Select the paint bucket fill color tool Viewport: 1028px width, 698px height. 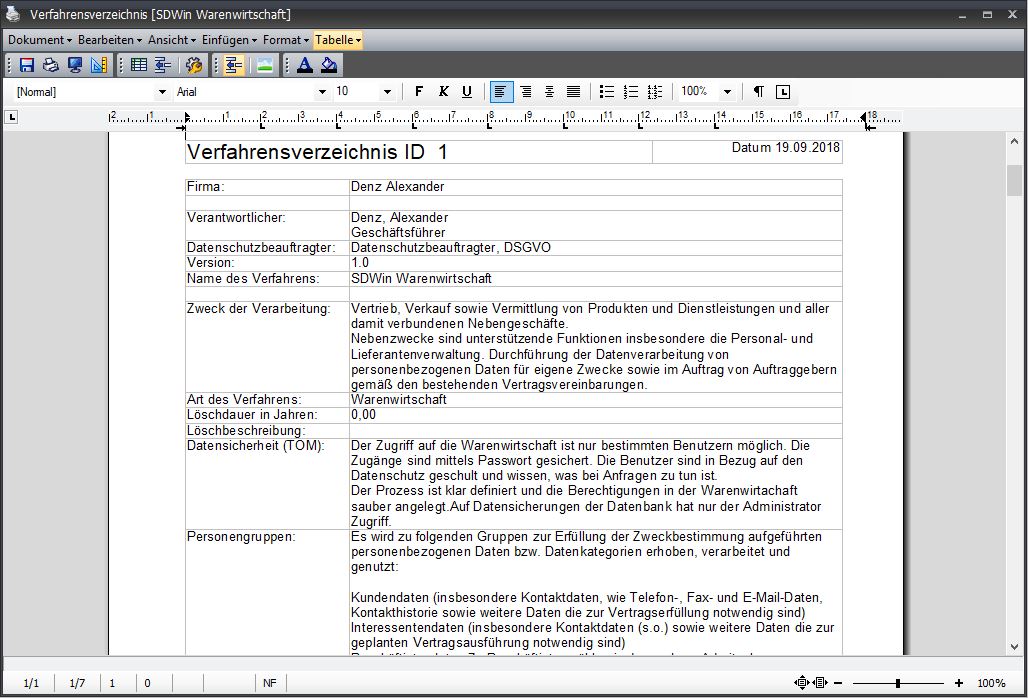[x=329, y=65]
